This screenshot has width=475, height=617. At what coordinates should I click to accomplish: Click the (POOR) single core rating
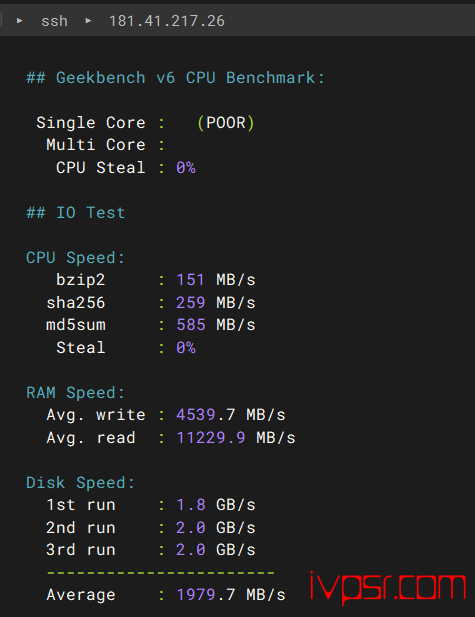click(x=226, y=123)
